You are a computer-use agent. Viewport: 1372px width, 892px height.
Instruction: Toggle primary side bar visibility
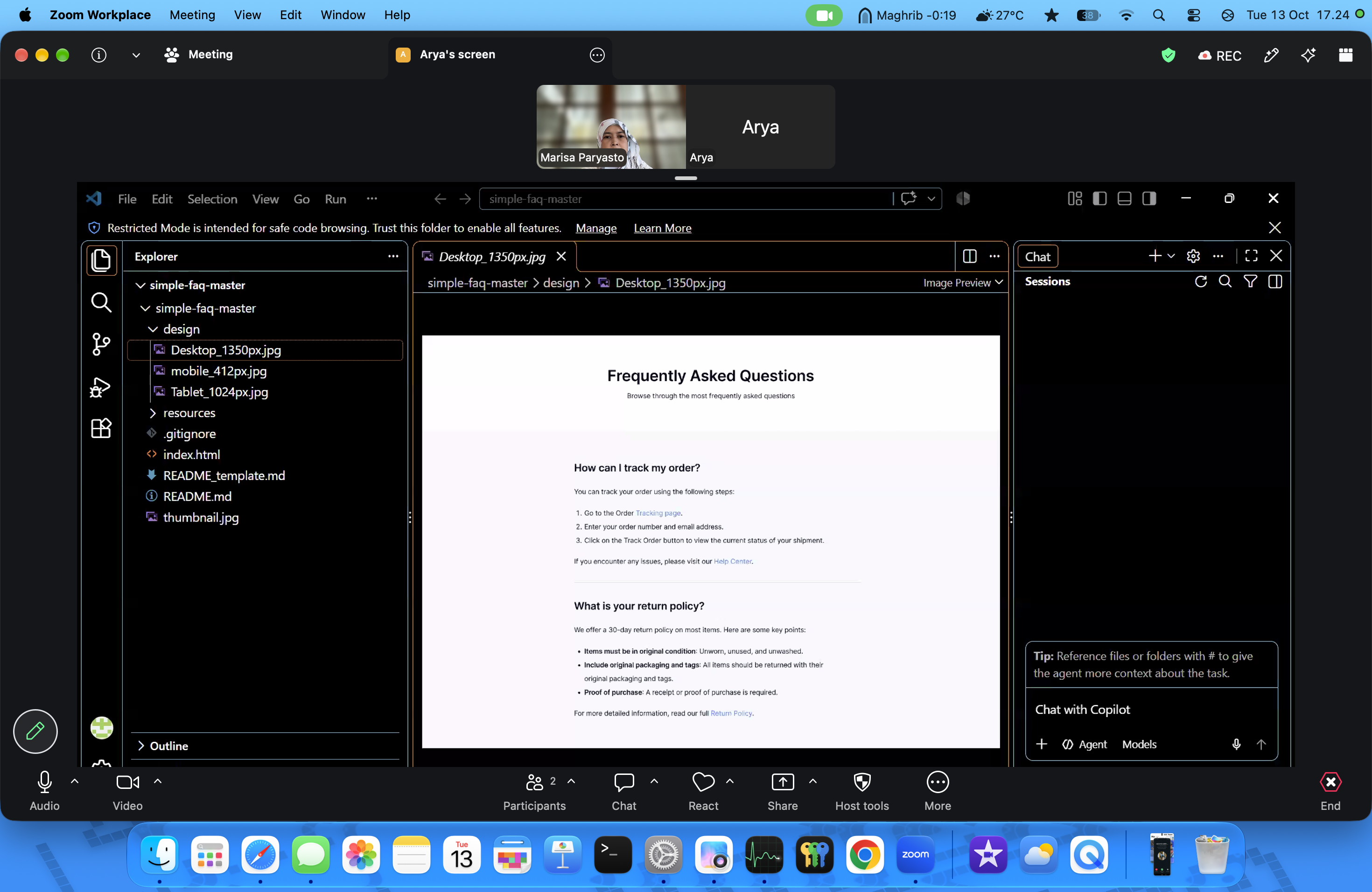tap(1099, 199)
